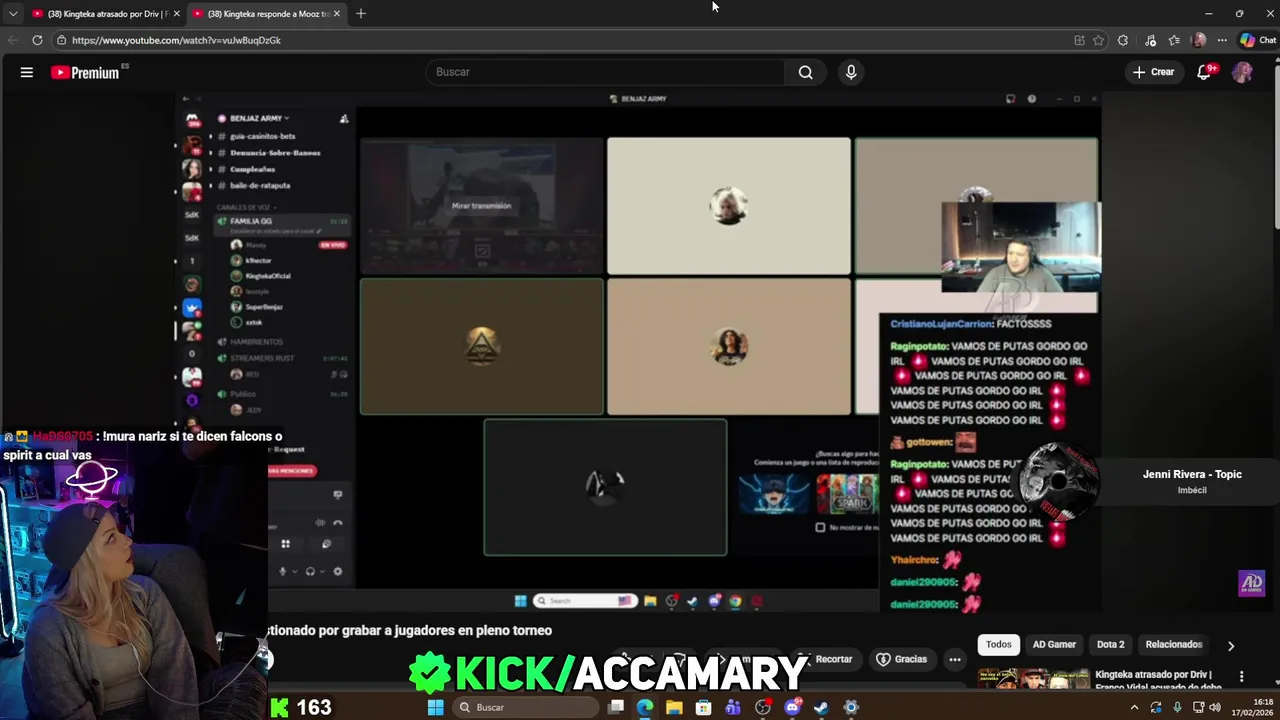
Task: Open the Kingteka recommended video thumbnail
Action: click(x=1034, y=679)
